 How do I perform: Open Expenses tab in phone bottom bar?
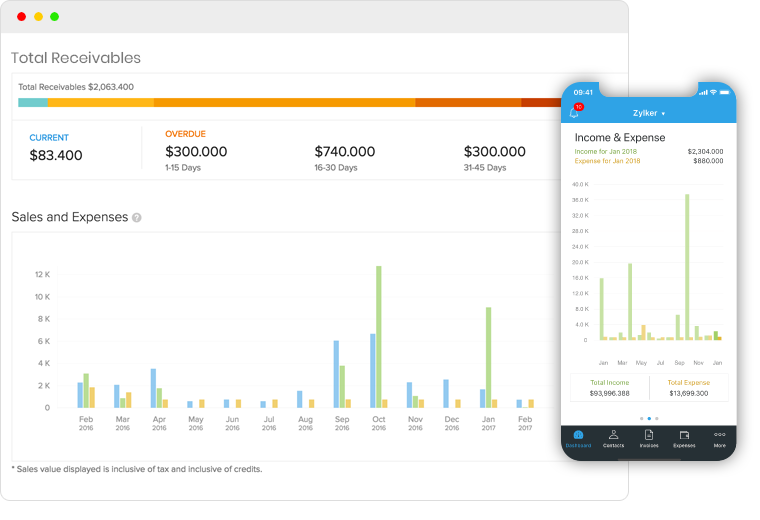pyautogui.click(x=684, y=439)
